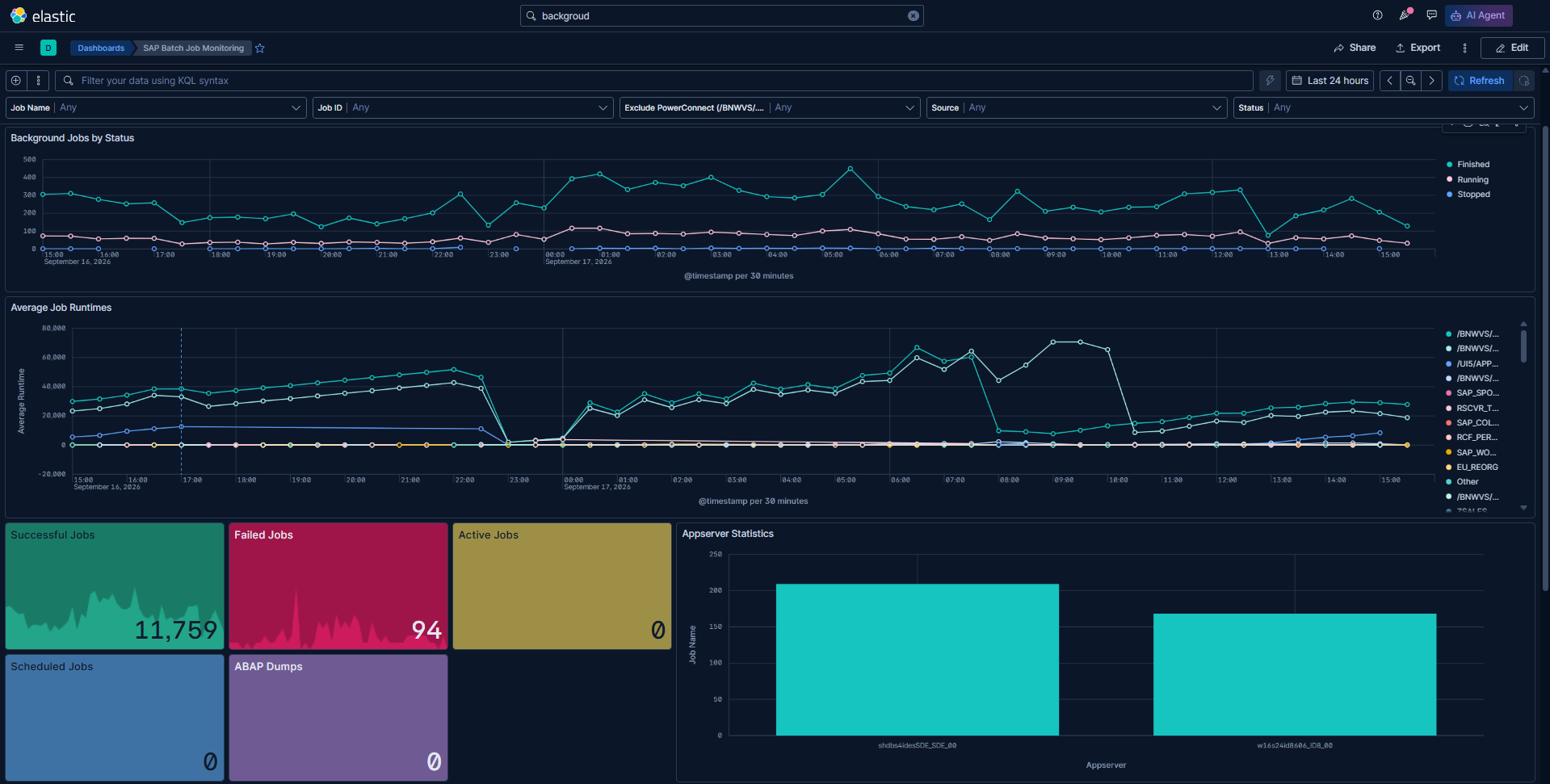
Task: Share the dashboard
Action: tap(1355, 48)
